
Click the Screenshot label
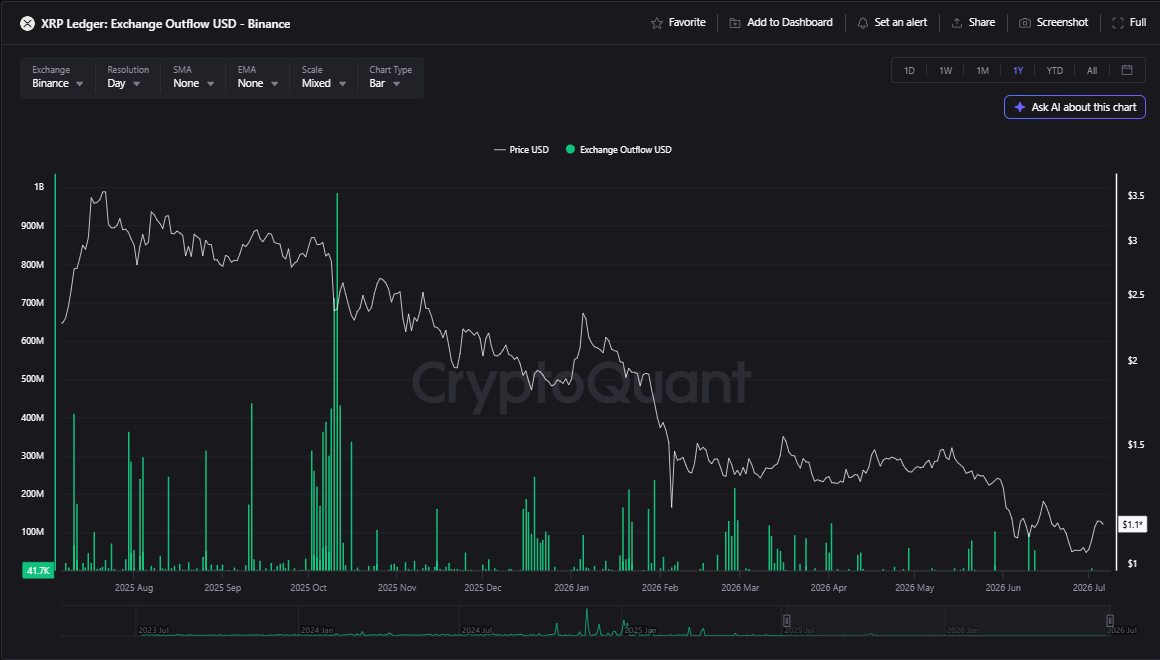point(1062,23)
